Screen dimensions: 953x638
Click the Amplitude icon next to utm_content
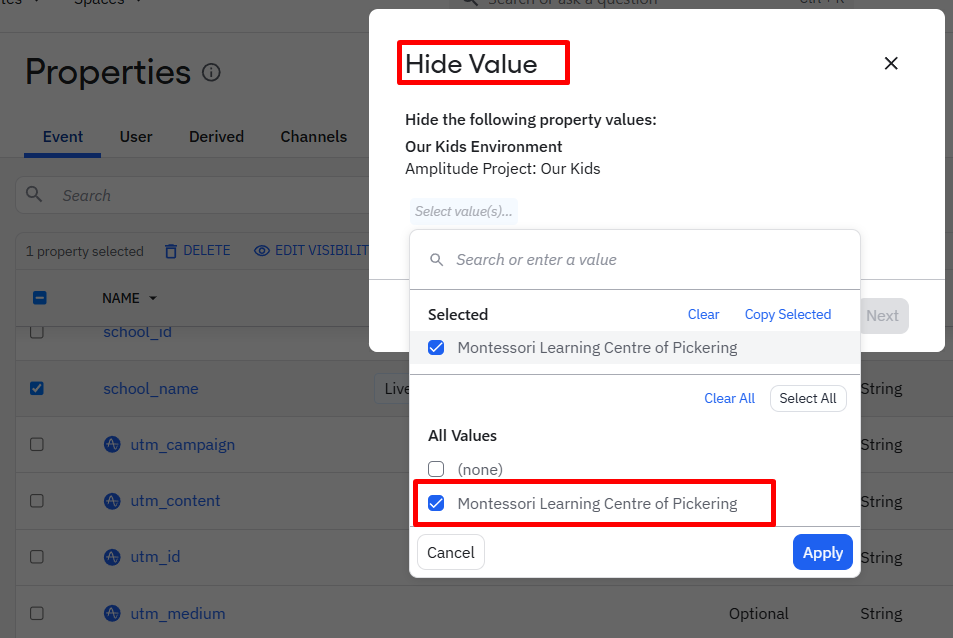113,500
